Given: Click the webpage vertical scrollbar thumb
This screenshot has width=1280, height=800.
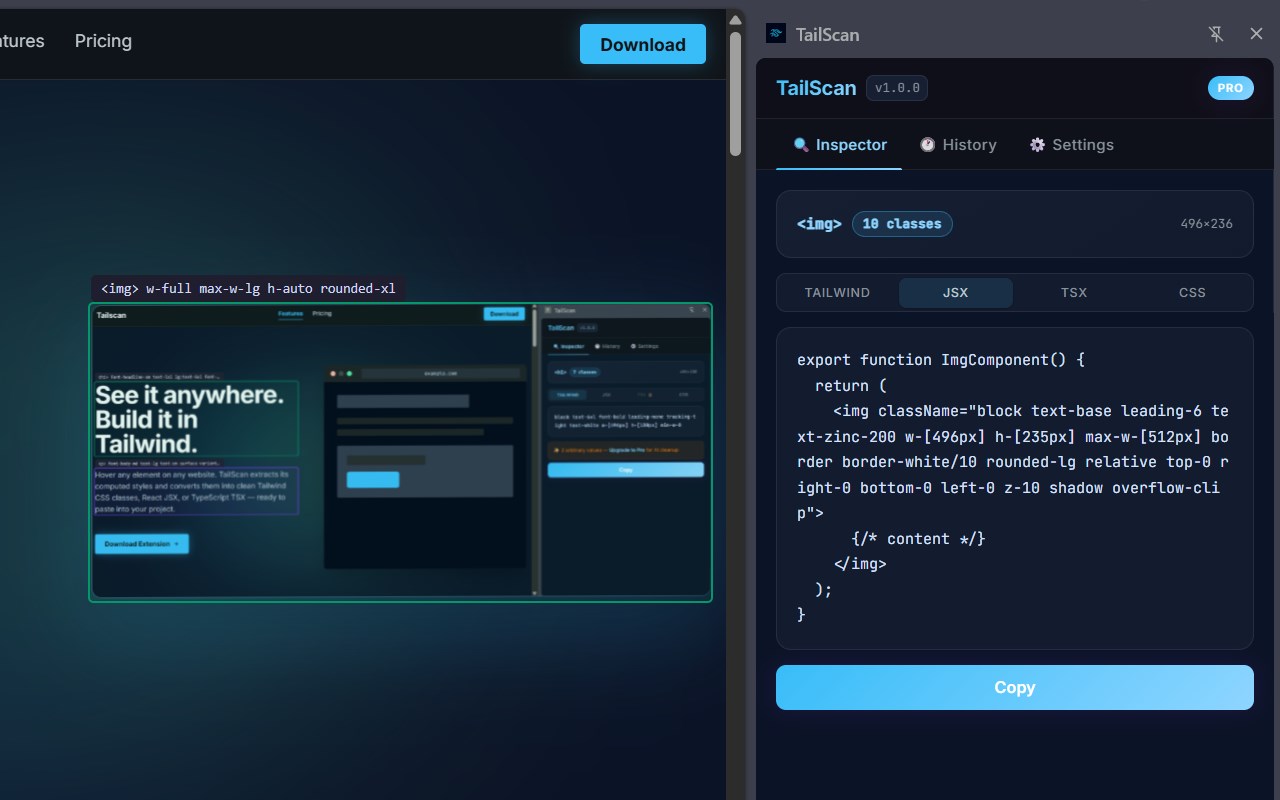Looking at the screenshot, I should point(736,93).
